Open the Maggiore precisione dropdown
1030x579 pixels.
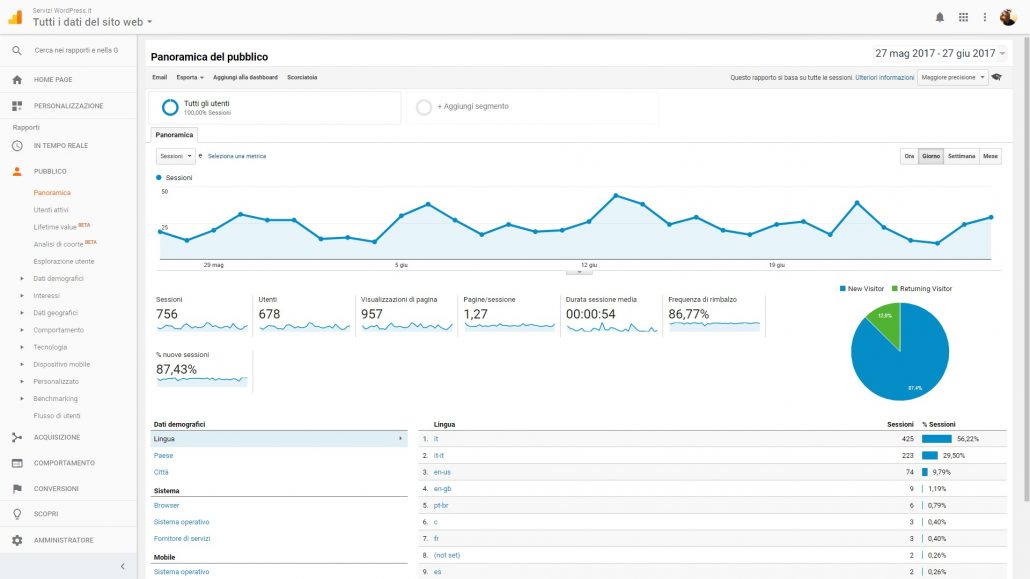(952, 77)
